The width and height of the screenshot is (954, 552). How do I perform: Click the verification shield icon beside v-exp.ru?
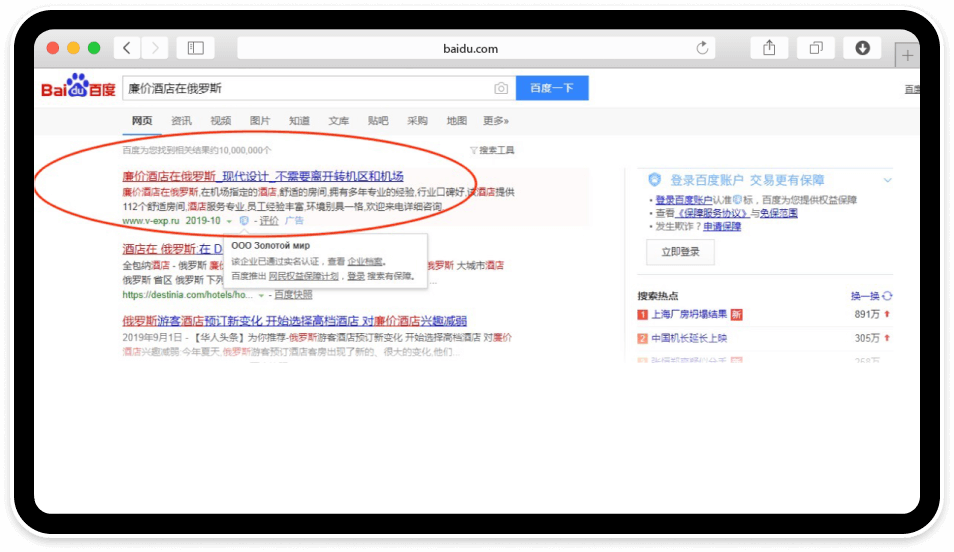click(243, 220)
